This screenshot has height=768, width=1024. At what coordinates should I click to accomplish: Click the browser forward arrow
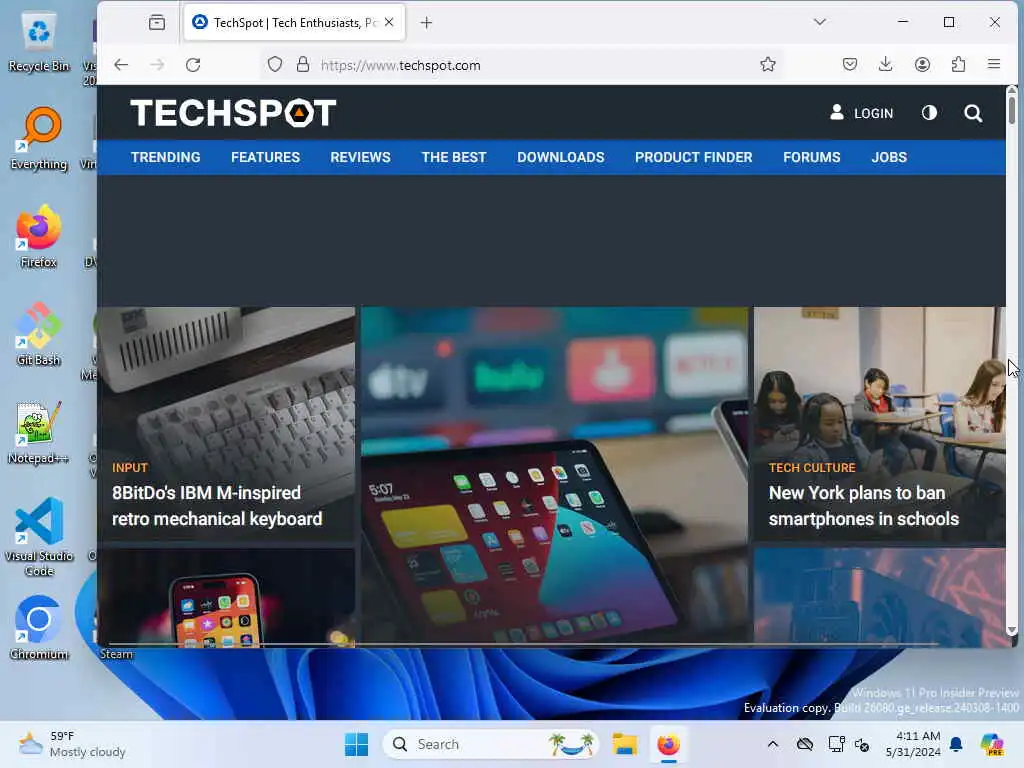[157, 65]
